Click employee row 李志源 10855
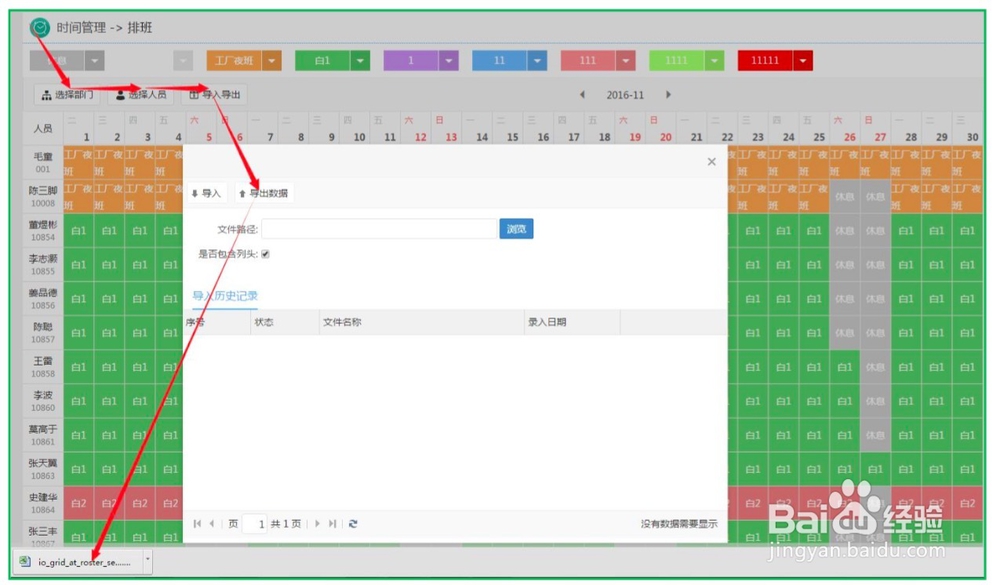Screen dimensions: 1000x585 point(43,265)
